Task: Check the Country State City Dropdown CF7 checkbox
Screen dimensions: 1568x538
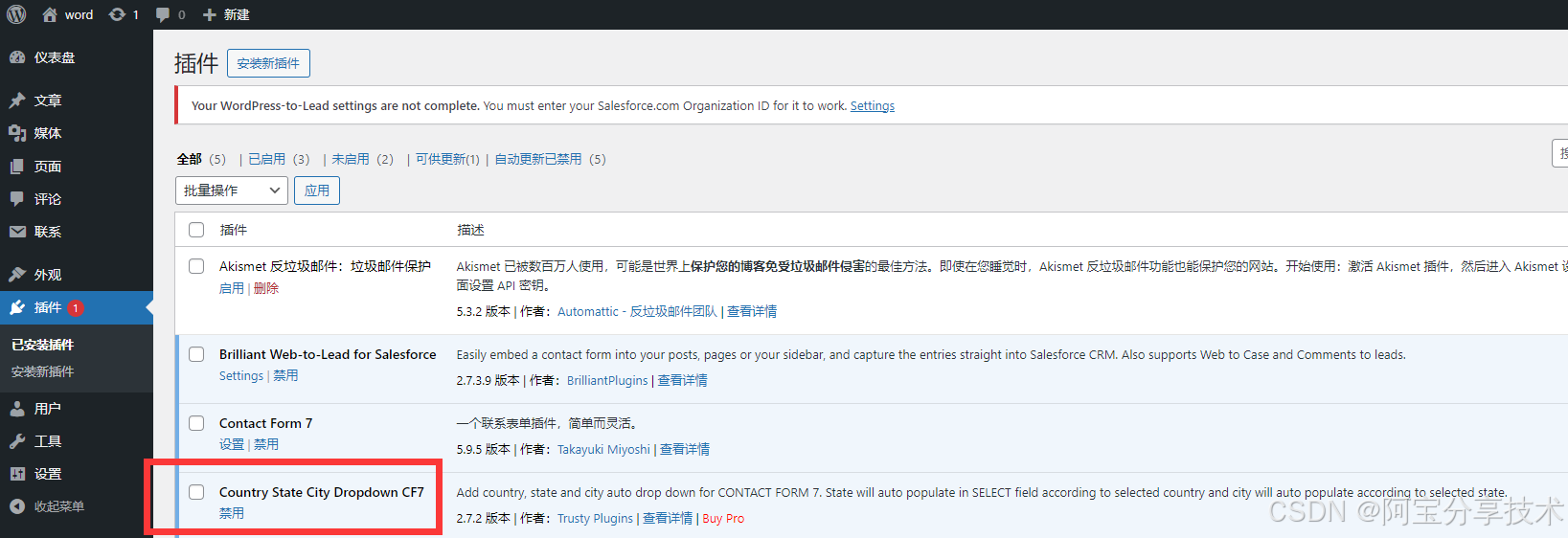Action: coord(196,492)
